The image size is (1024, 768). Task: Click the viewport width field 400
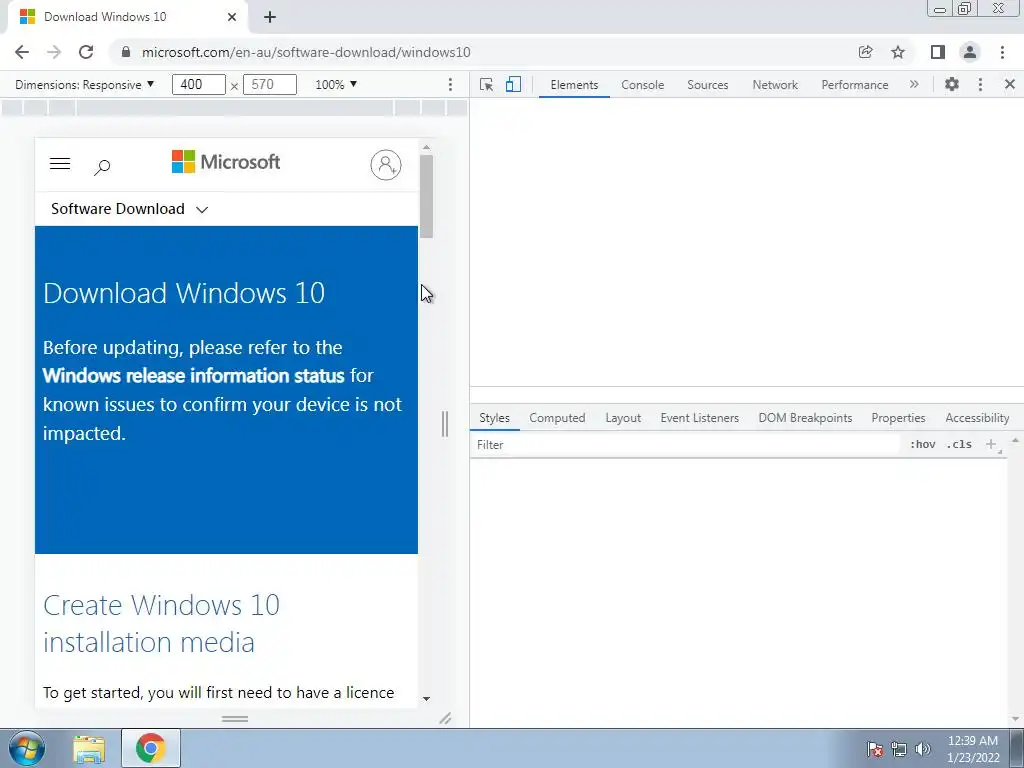tap(199, 84)
